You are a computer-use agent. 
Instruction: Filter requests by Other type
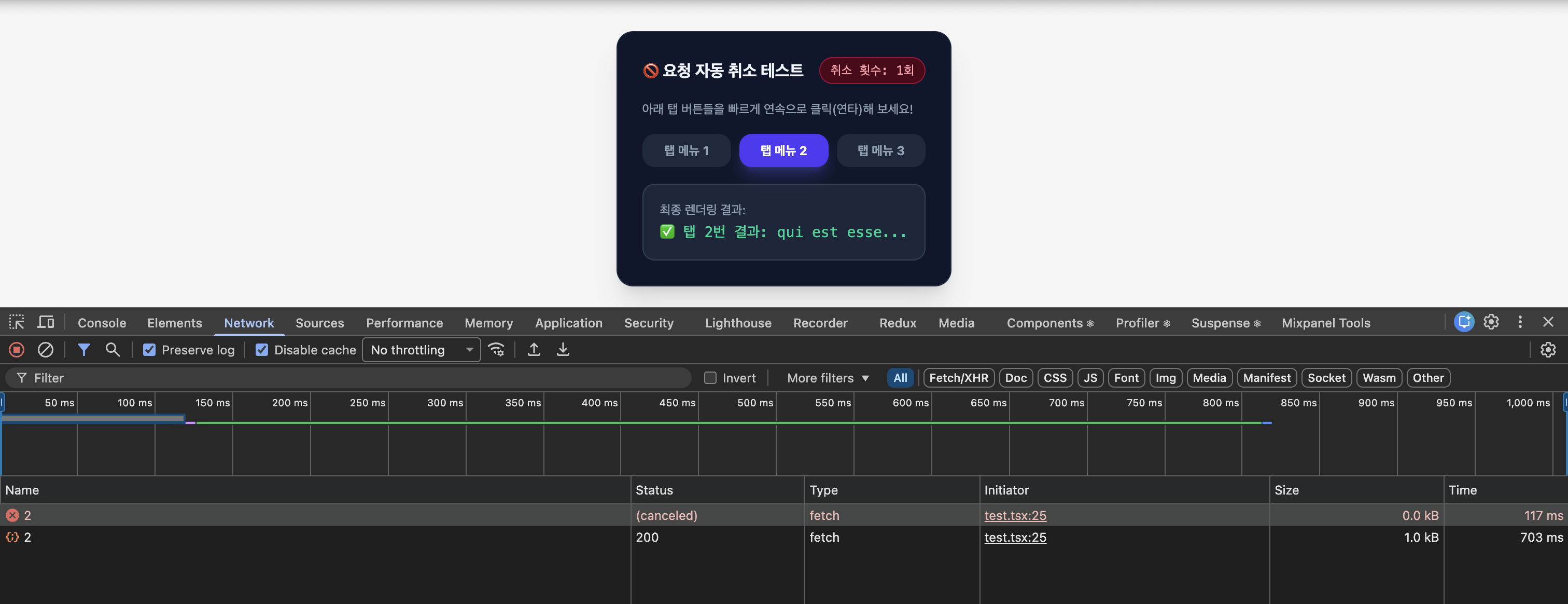[x=1428, y=378]
